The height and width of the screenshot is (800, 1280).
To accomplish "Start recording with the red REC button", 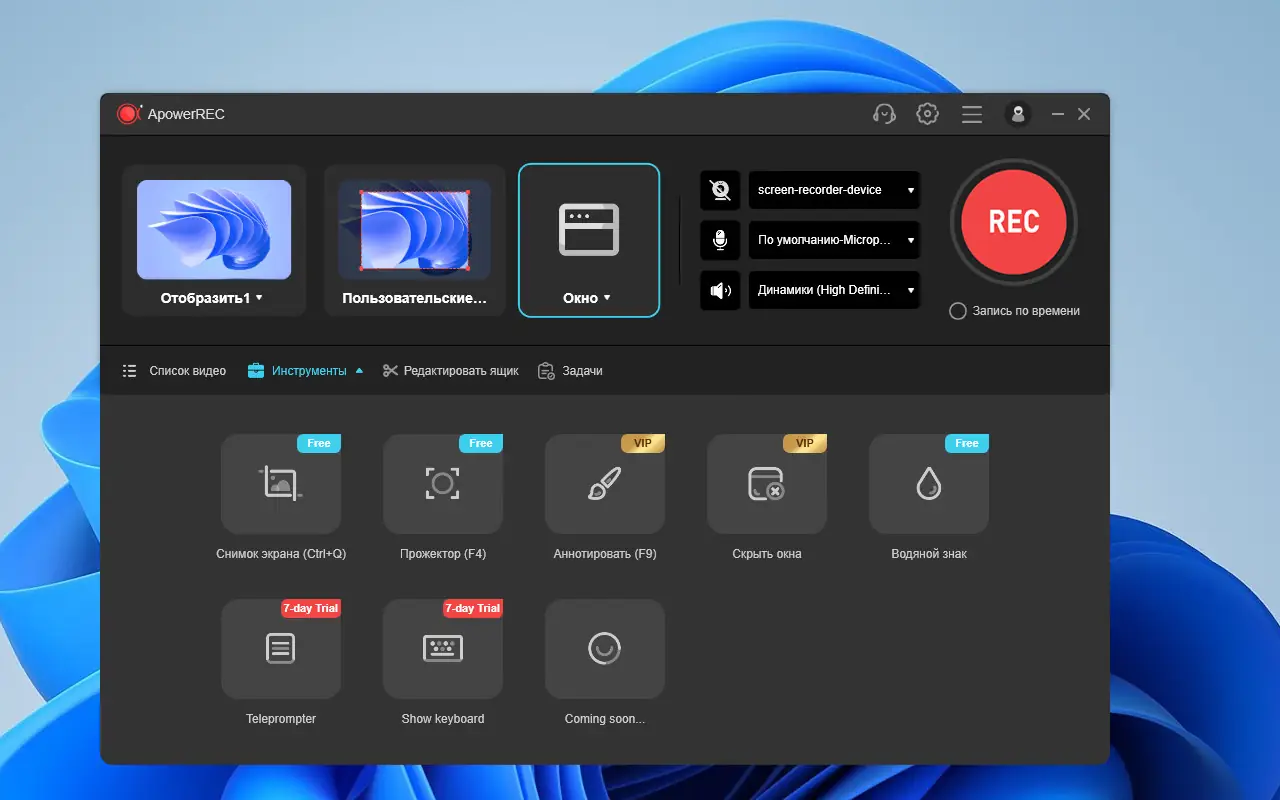I will [1014, 222].
